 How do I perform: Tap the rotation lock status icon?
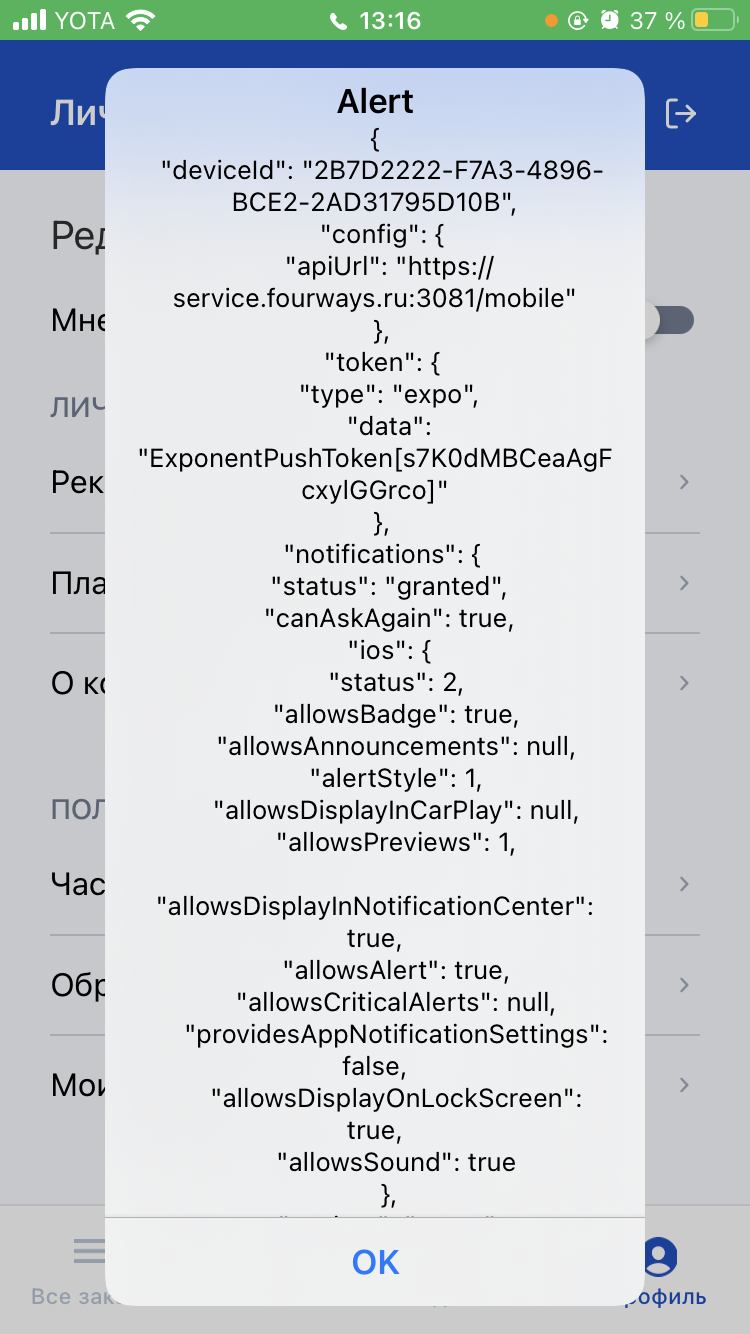[578, 20]
